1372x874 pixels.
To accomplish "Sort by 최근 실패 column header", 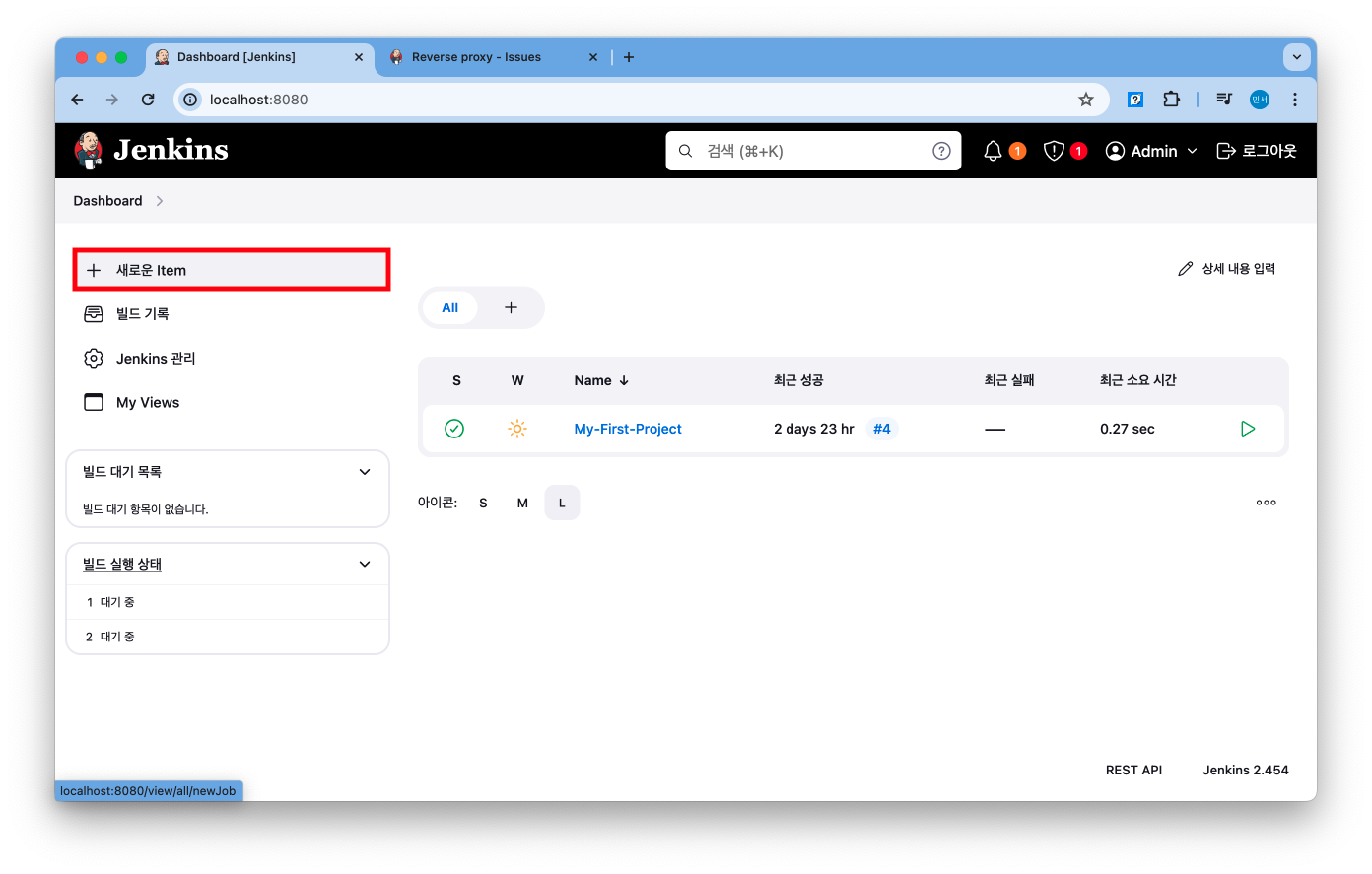I will [1009, 380].
